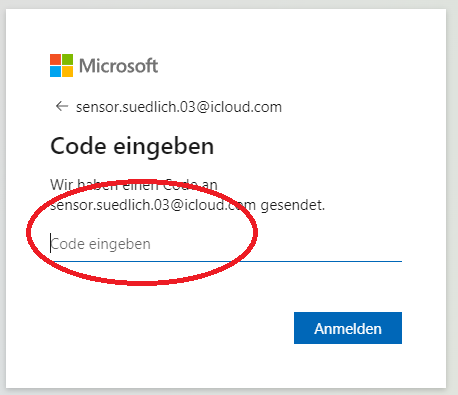Click the email address beside the back arrow
Viewport: 458px width, 395px height.
point(179,107)
